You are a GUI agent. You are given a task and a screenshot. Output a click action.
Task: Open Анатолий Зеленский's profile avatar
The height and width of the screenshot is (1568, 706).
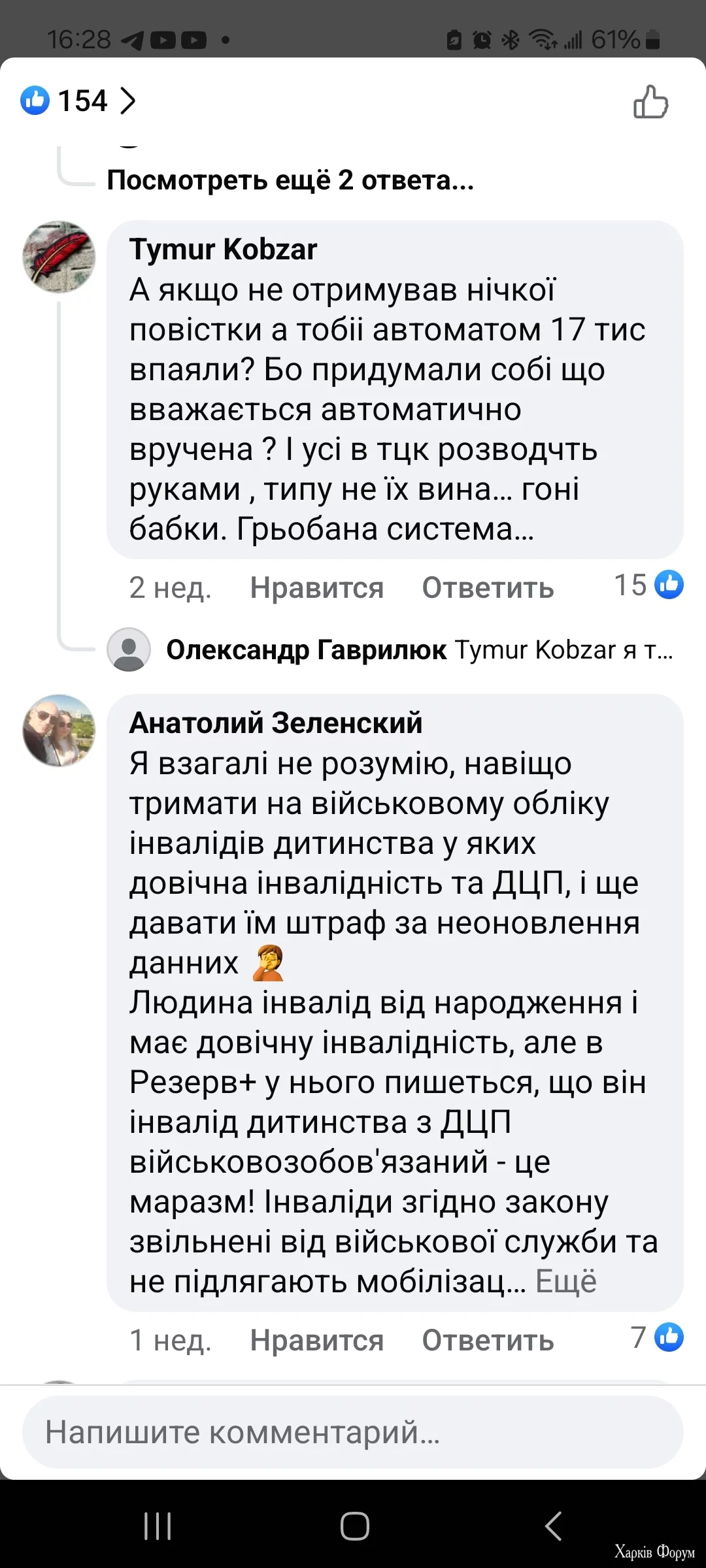(x=59, y=732)
